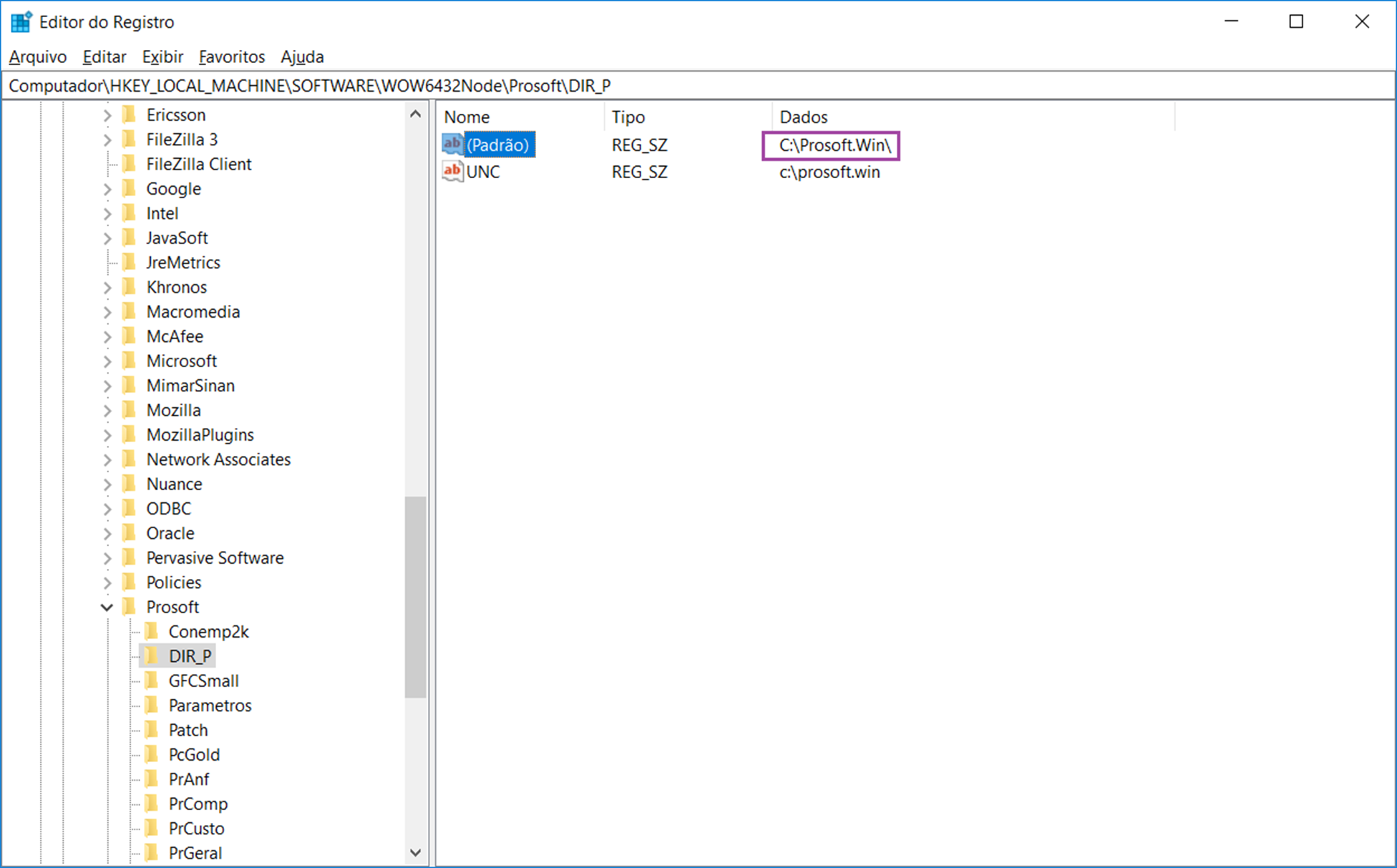Select the Microsoft key label
Viewport: 1397px width, 868px height.
[x=182, y=361]
